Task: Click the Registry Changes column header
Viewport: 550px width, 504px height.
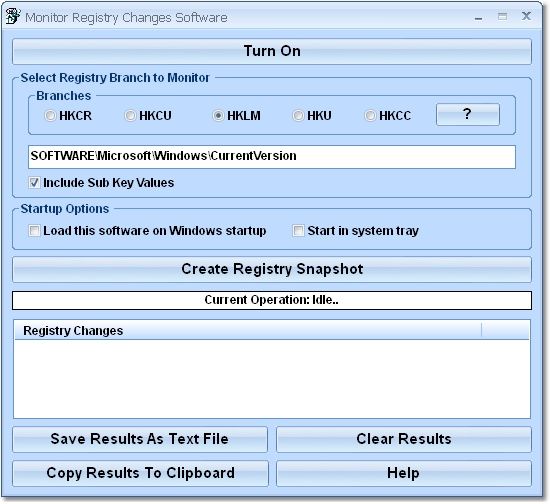Action: click(x=248, y=330)
